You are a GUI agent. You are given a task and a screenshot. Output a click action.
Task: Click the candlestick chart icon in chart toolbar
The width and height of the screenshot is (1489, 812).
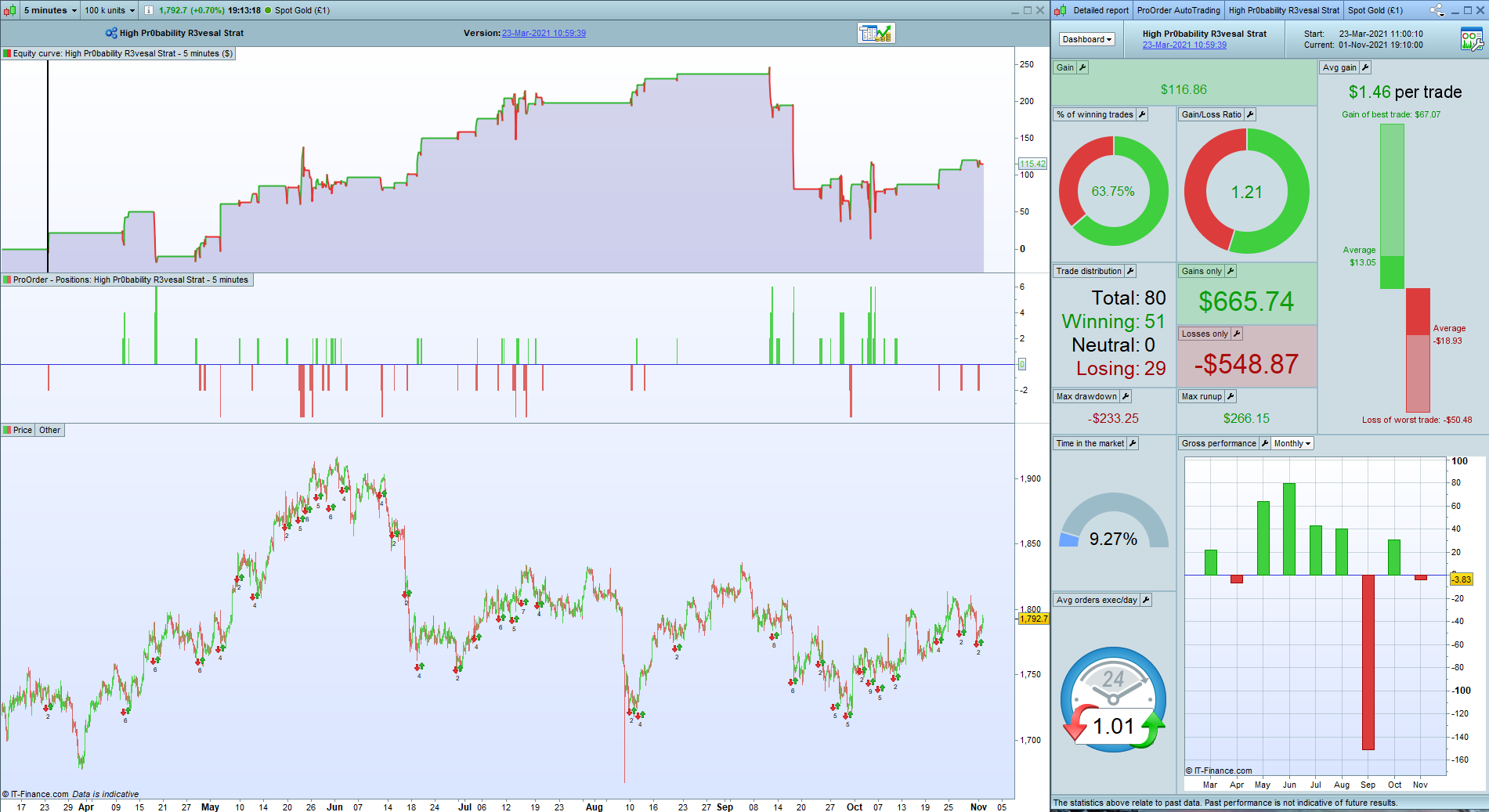(x=10, y=10)
